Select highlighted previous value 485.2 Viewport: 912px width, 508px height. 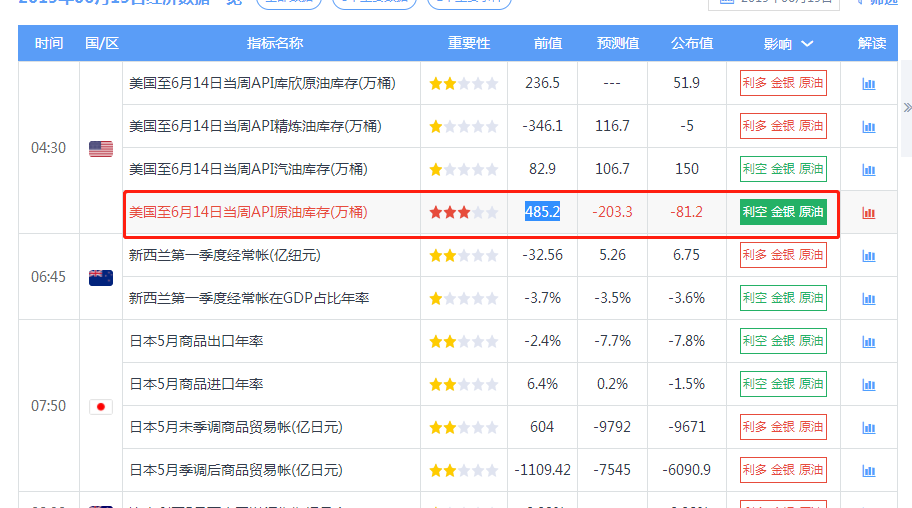(x=542, y=212)
